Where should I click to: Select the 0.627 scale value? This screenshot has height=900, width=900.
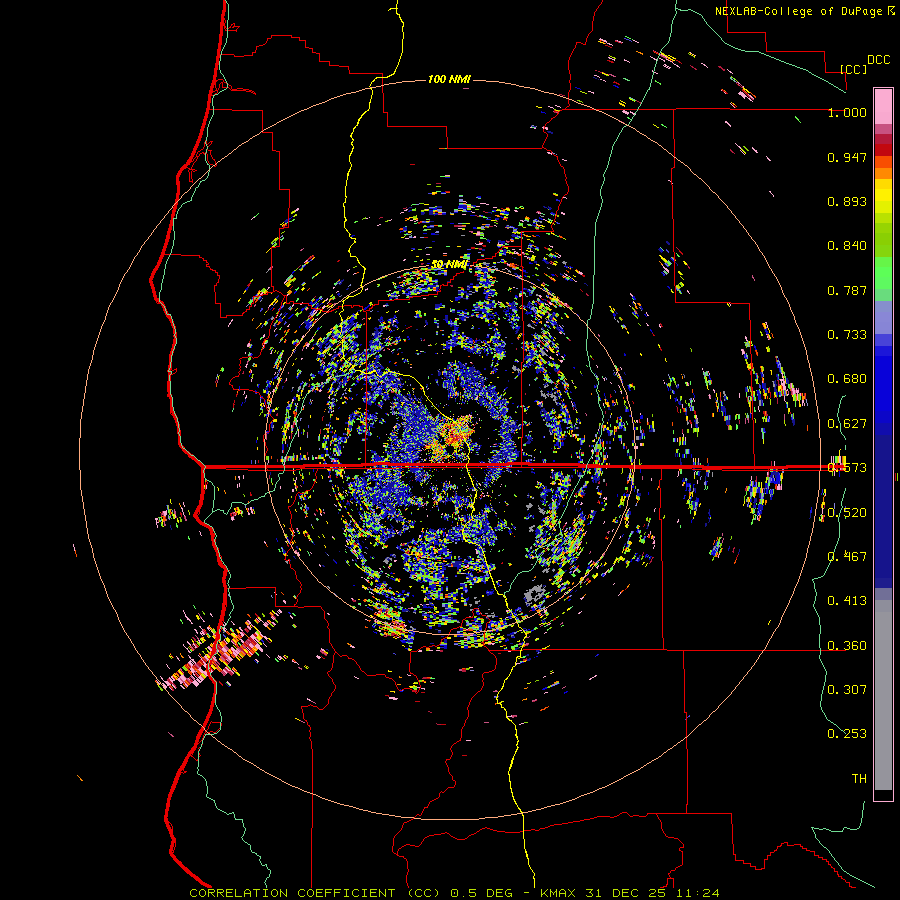(847, 424)
